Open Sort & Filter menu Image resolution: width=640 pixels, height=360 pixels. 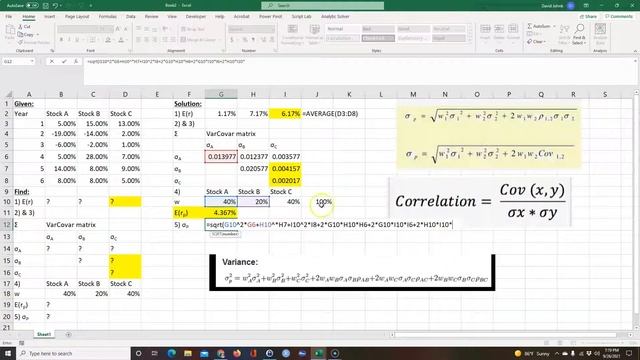click(564, 34)
